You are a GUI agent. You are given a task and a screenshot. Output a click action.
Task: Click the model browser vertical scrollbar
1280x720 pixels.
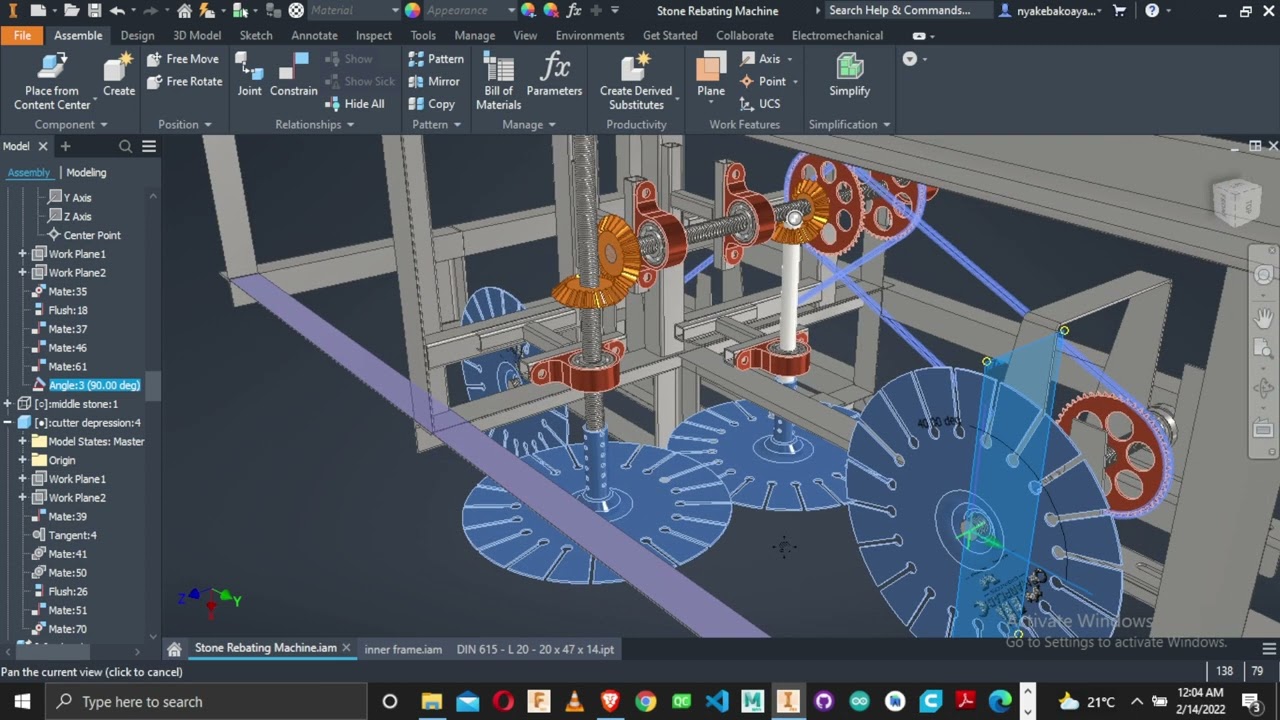point(153,386)
